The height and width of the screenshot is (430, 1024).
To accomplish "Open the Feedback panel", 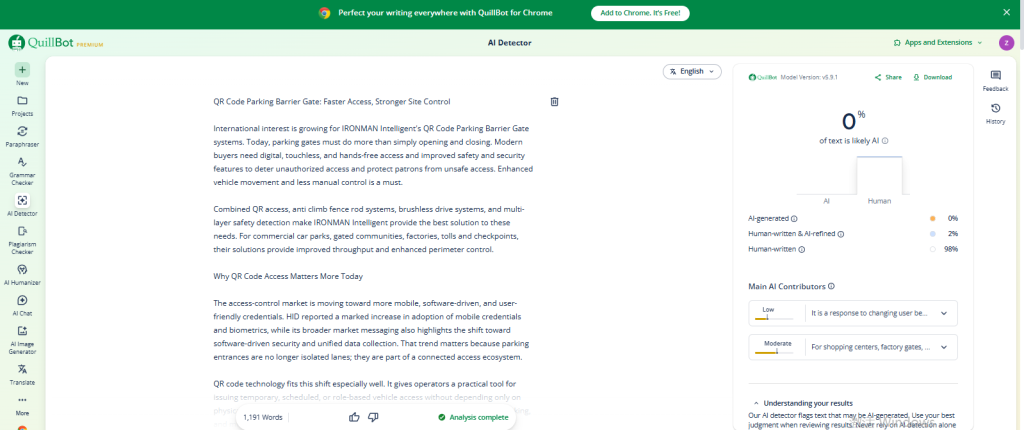I will tap(995, 80).
